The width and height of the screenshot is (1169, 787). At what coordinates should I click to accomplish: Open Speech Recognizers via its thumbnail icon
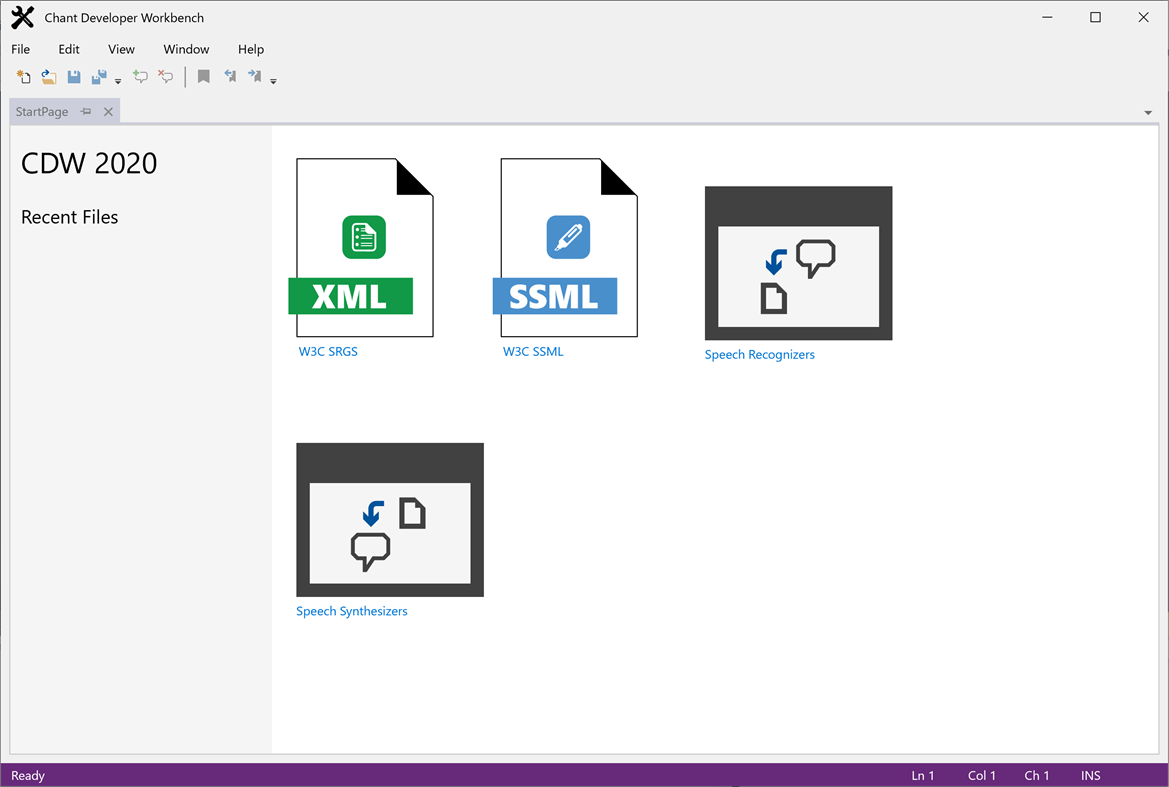(798, 263)
